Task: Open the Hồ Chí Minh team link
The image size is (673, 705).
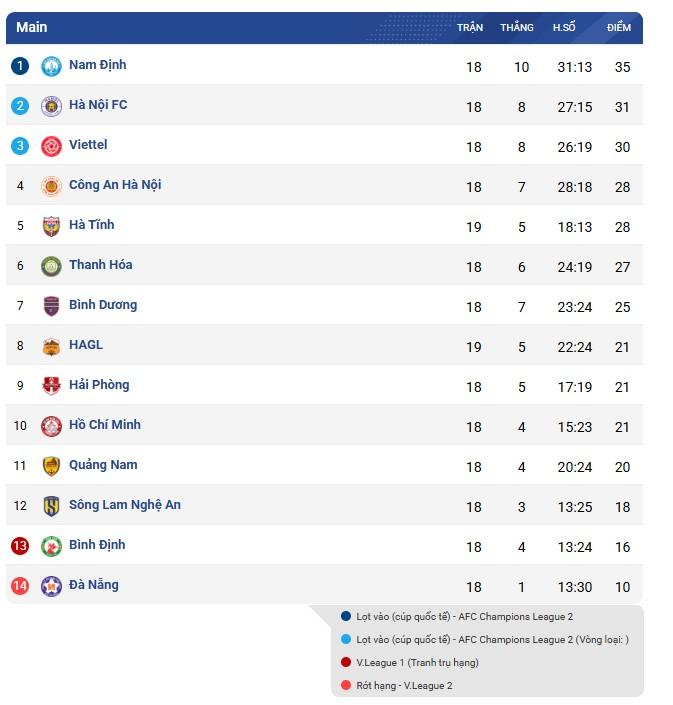Action: 105,425
